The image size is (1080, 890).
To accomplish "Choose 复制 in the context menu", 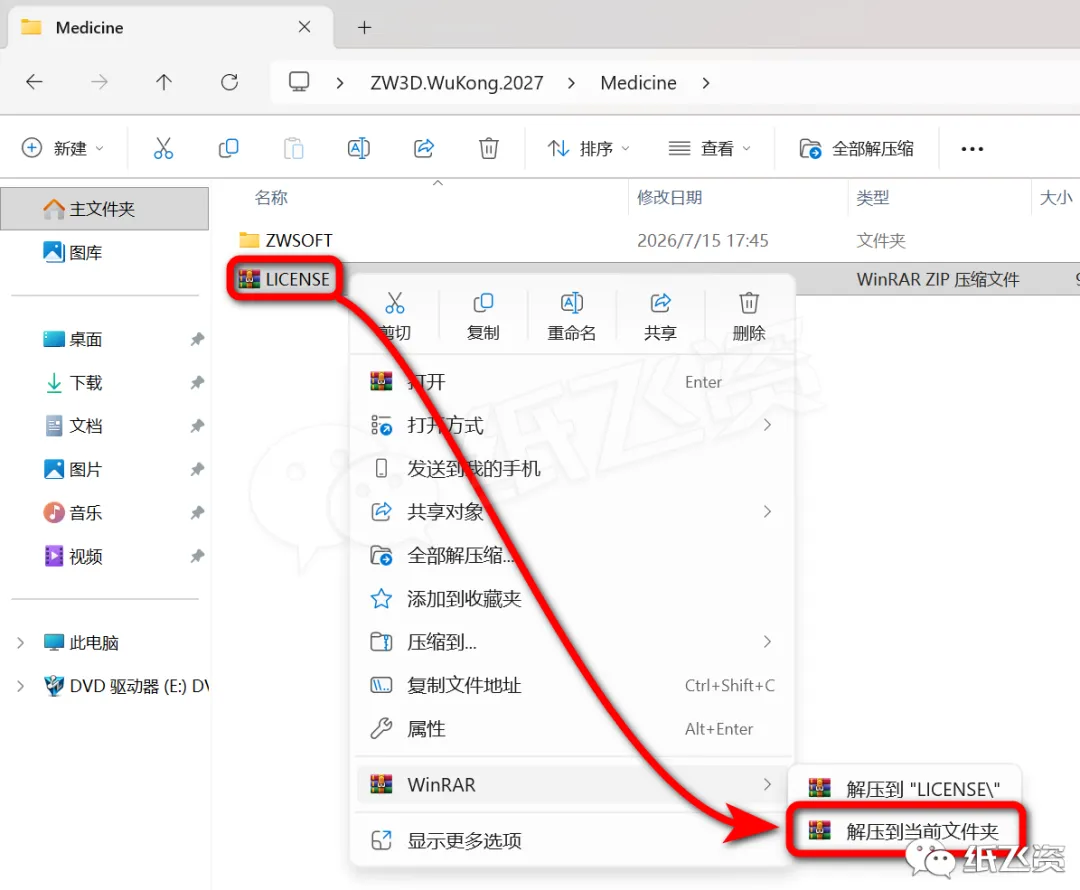I will (483, 317).
